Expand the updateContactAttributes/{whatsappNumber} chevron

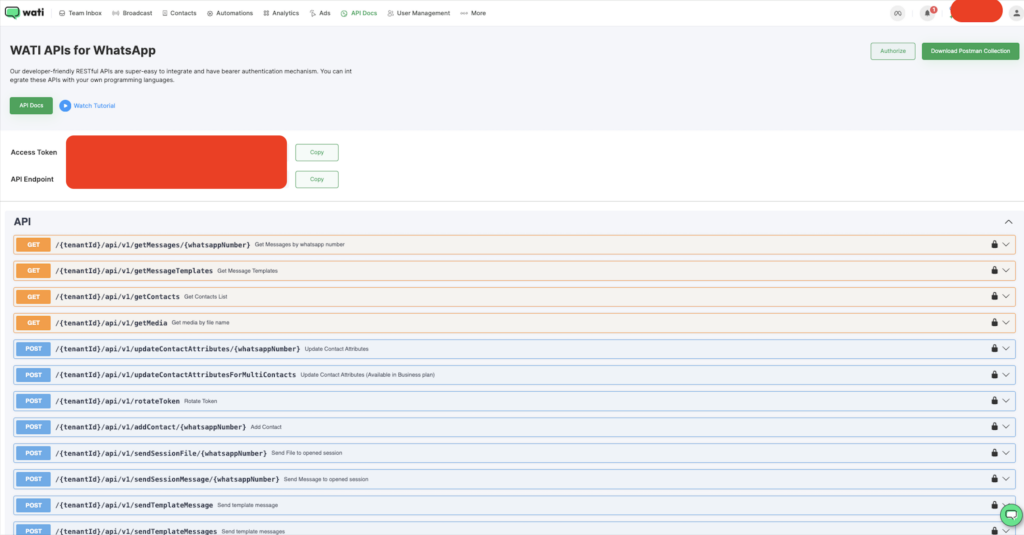coord(1006,349)
